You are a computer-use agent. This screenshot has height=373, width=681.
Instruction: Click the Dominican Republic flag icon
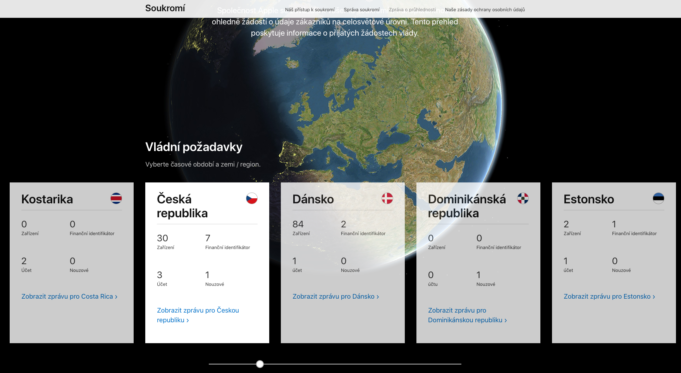click(523, 198)
